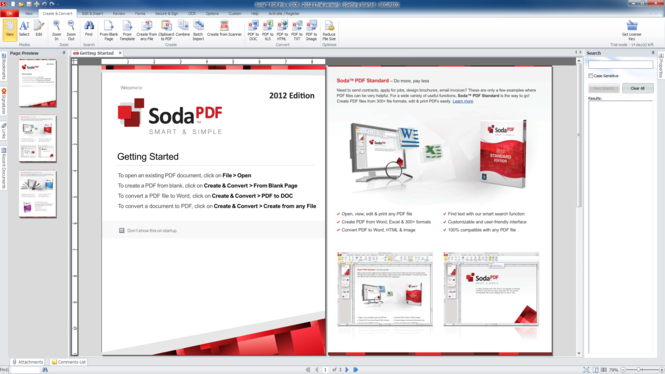Viewport: 665px width, 374px height.
Task: Toggle Case Sensitive checkbox
Action: 590,75
